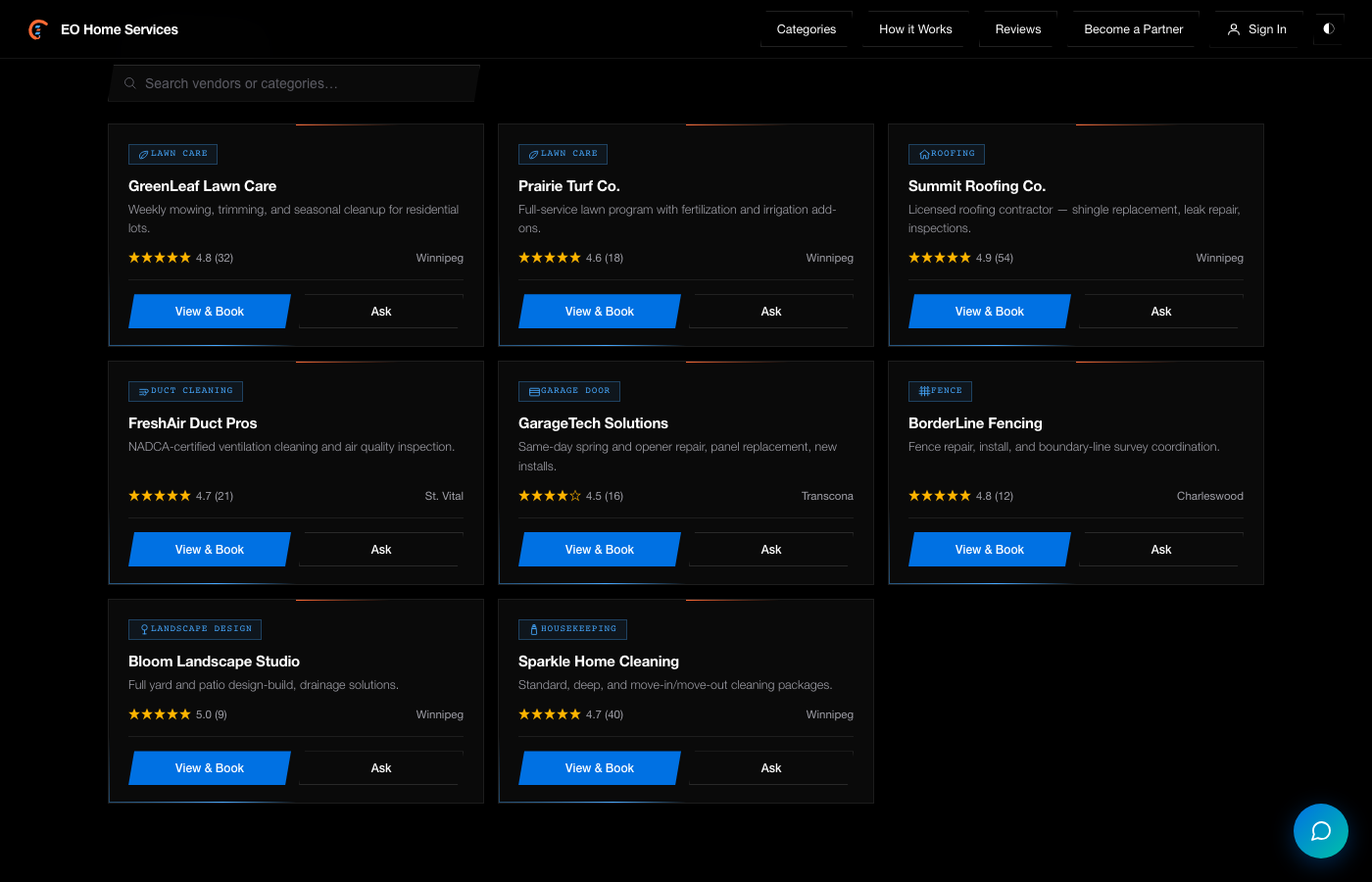The width and height of the screenshot is (1372, 882).
Task: Open Become a Partner page
Action: pos(1133,29)
